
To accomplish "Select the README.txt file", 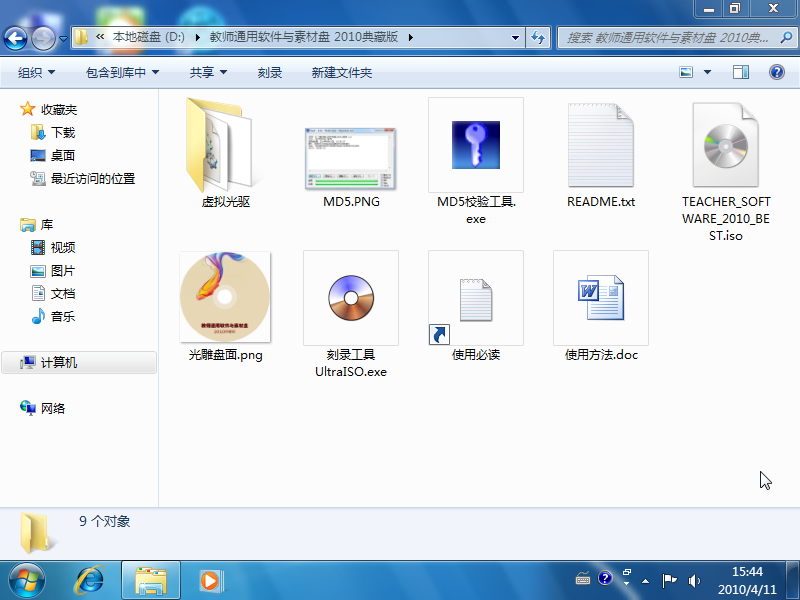I will pyautogui.click(x=601, y=145).
